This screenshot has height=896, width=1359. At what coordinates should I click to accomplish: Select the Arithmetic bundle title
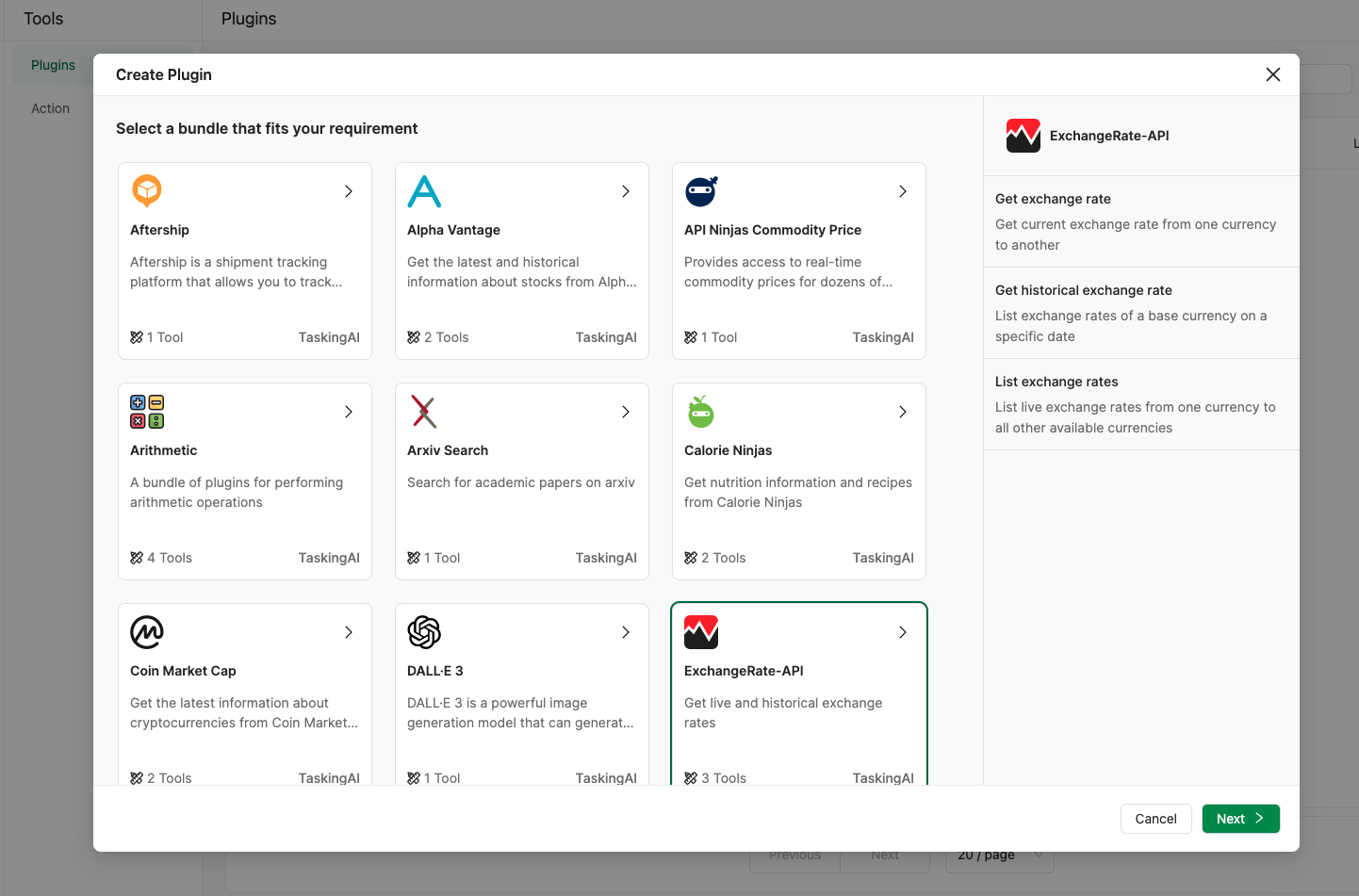click(164, 450)
